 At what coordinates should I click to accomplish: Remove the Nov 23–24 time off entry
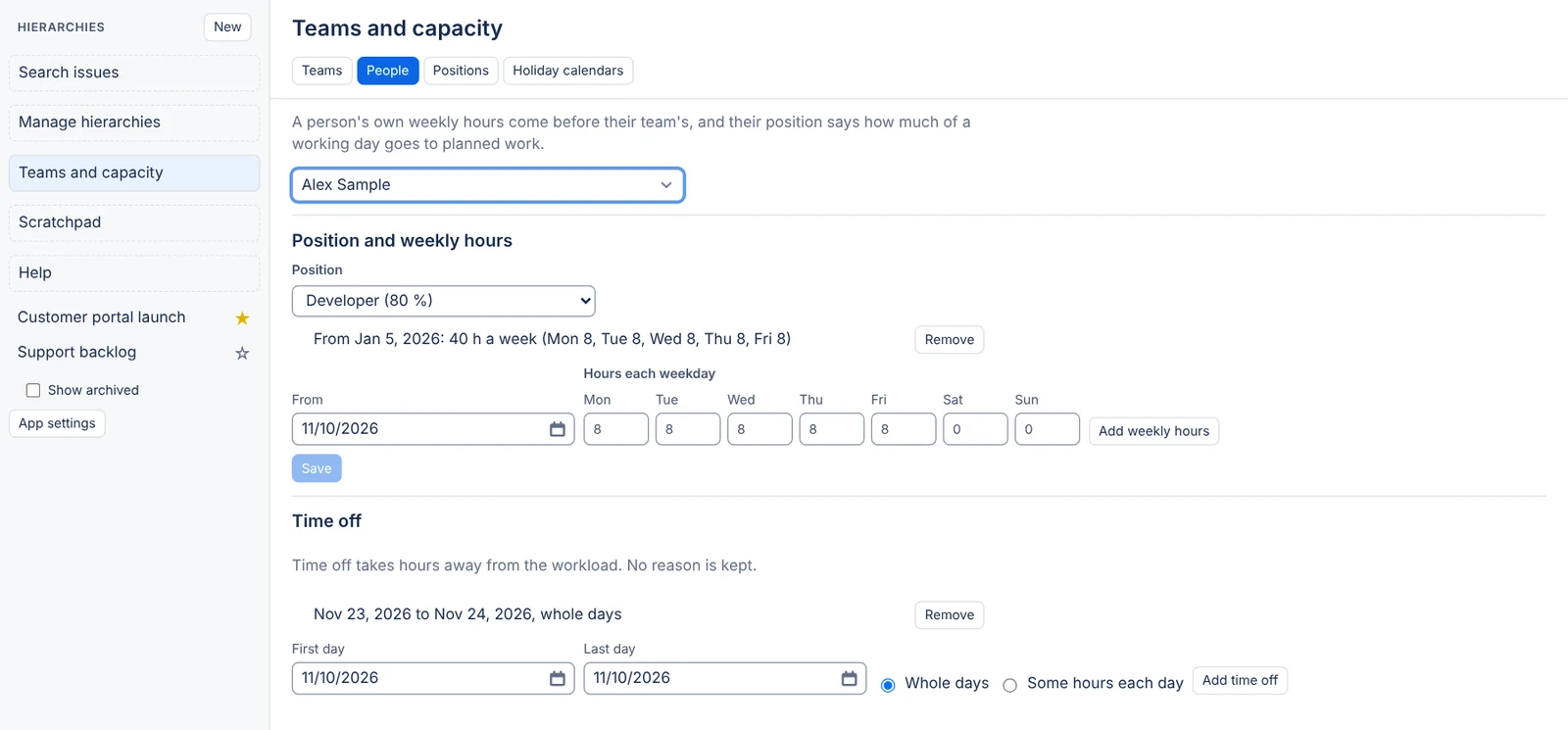coord(949,615)
